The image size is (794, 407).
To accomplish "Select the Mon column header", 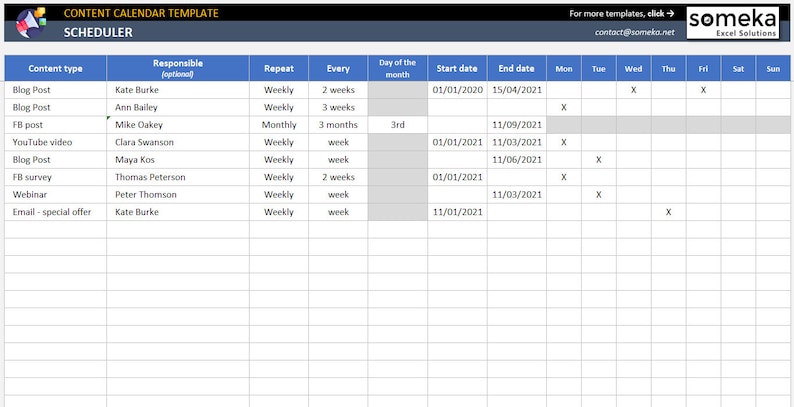I will point(564,68).
